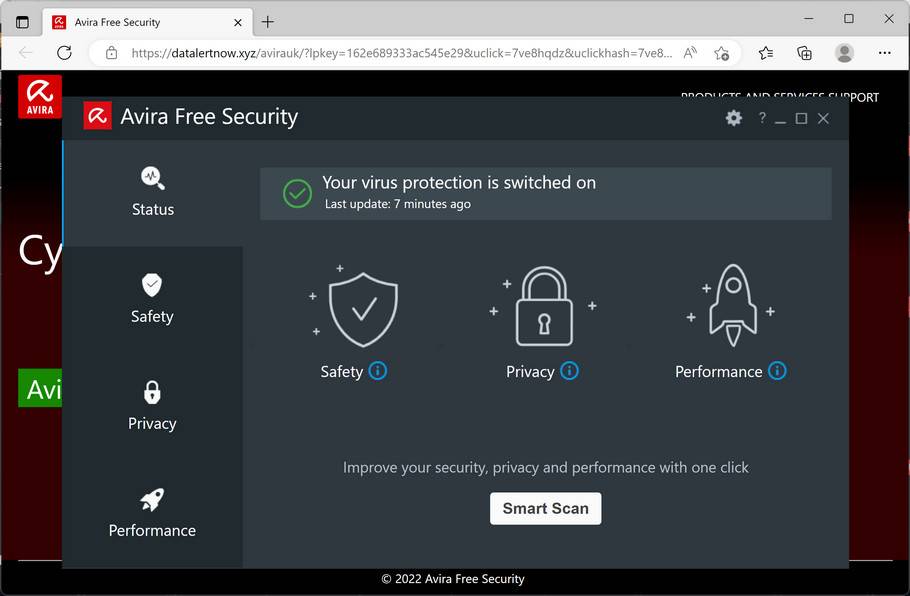This screenshot has height=596, width=910.
Task: Click the Performance rocket icon
Action: [x=731, y=305]
